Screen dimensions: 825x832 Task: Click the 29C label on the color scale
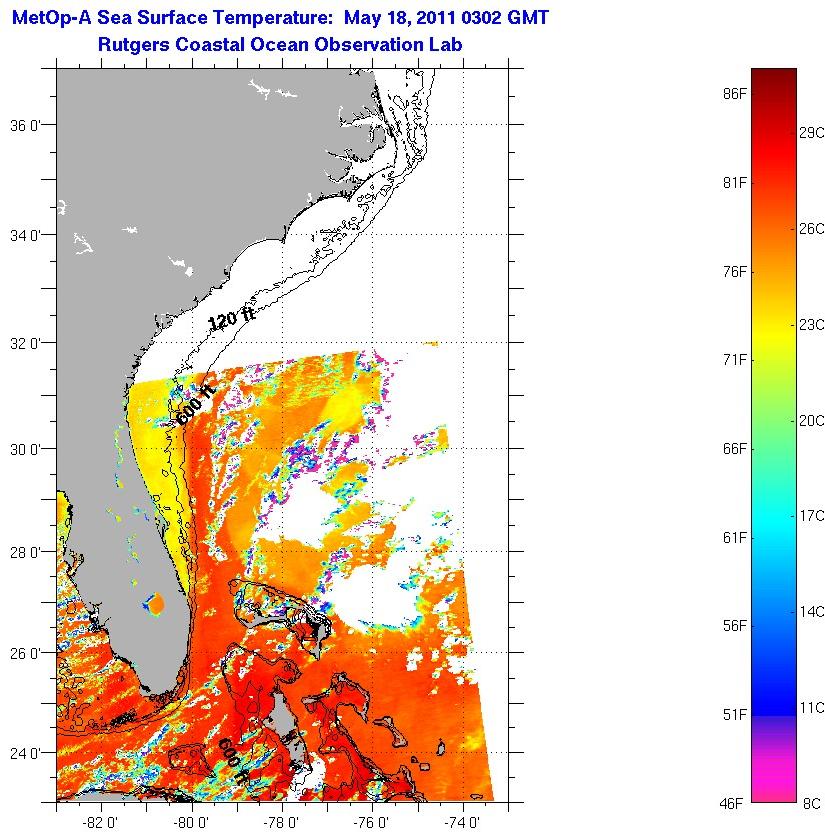(812, 133)
